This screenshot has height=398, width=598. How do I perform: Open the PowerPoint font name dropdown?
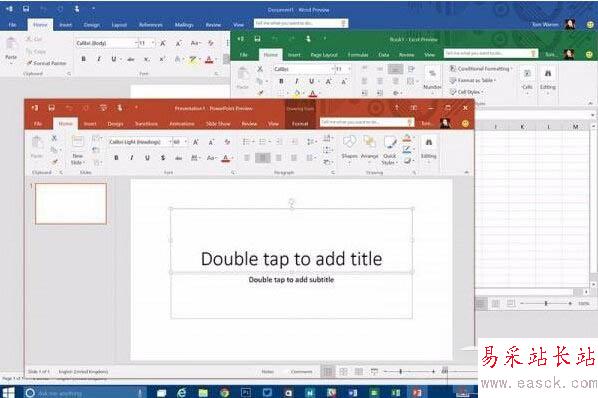click(x=170, y=142)
